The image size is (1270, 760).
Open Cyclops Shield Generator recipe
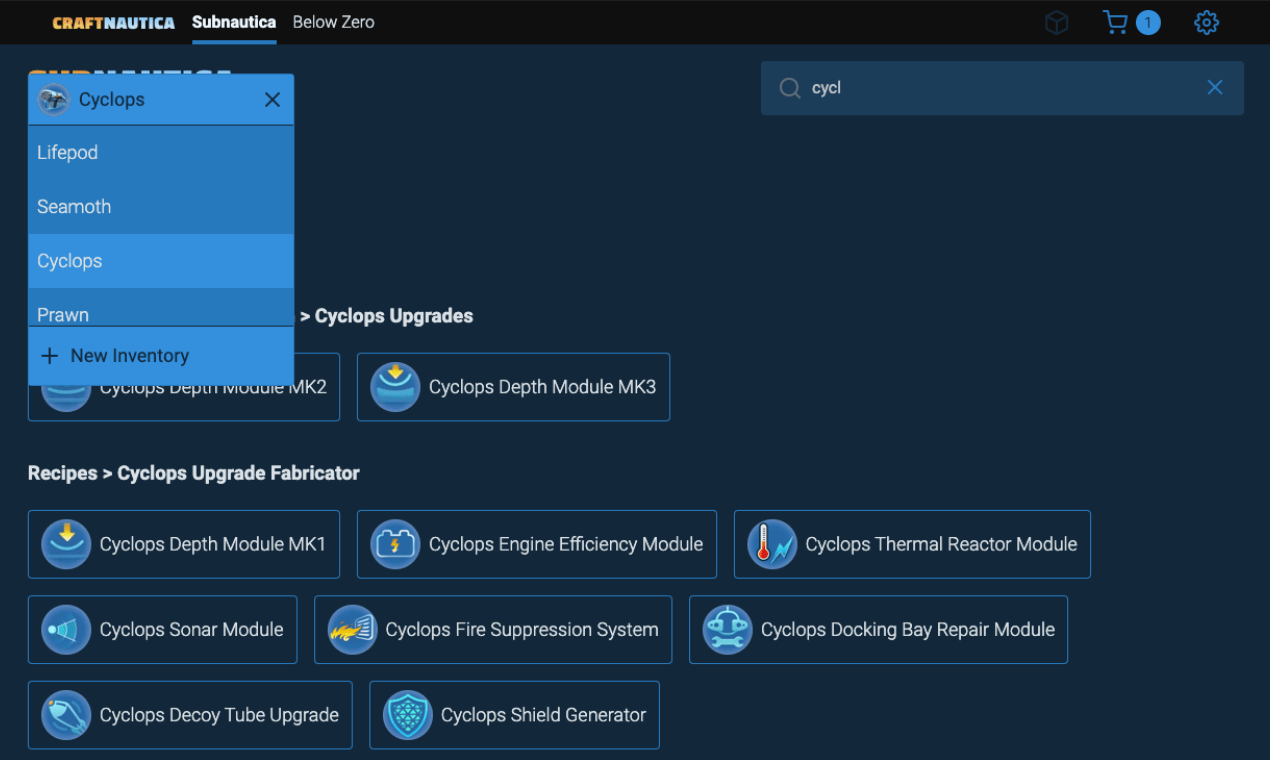coord(514,715)
